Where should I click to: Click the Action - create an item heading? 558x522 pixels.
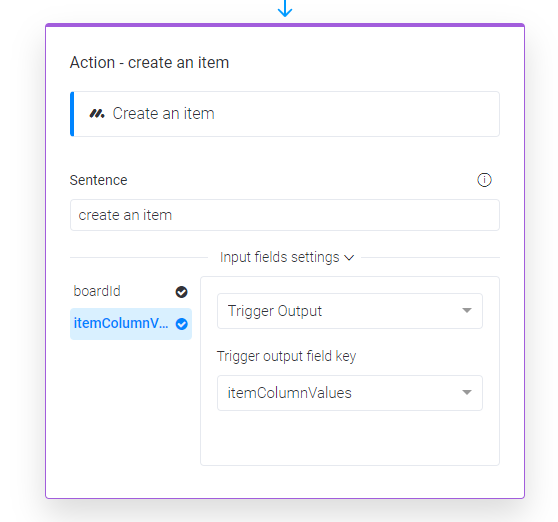pyautogui.click(x=149, y=63)
